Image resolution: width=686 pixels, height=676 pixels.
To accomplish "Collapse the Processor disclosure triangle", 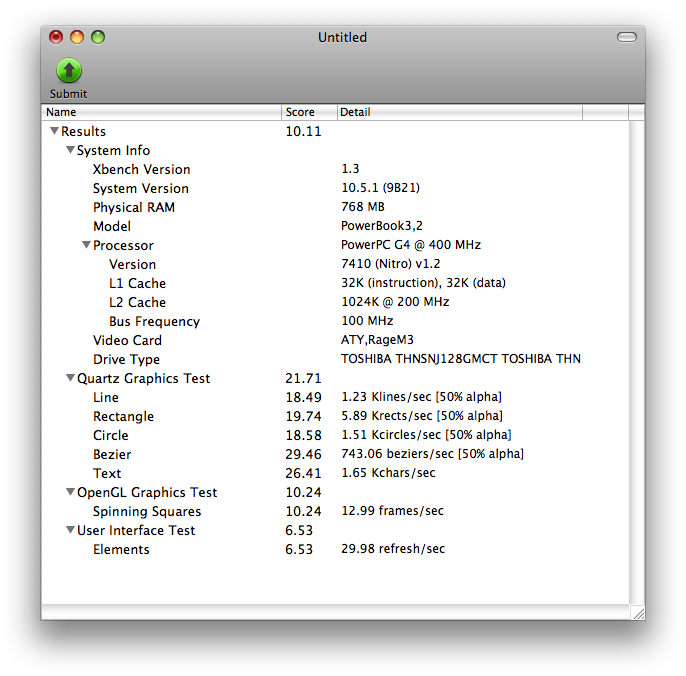I will coord(86,245).
